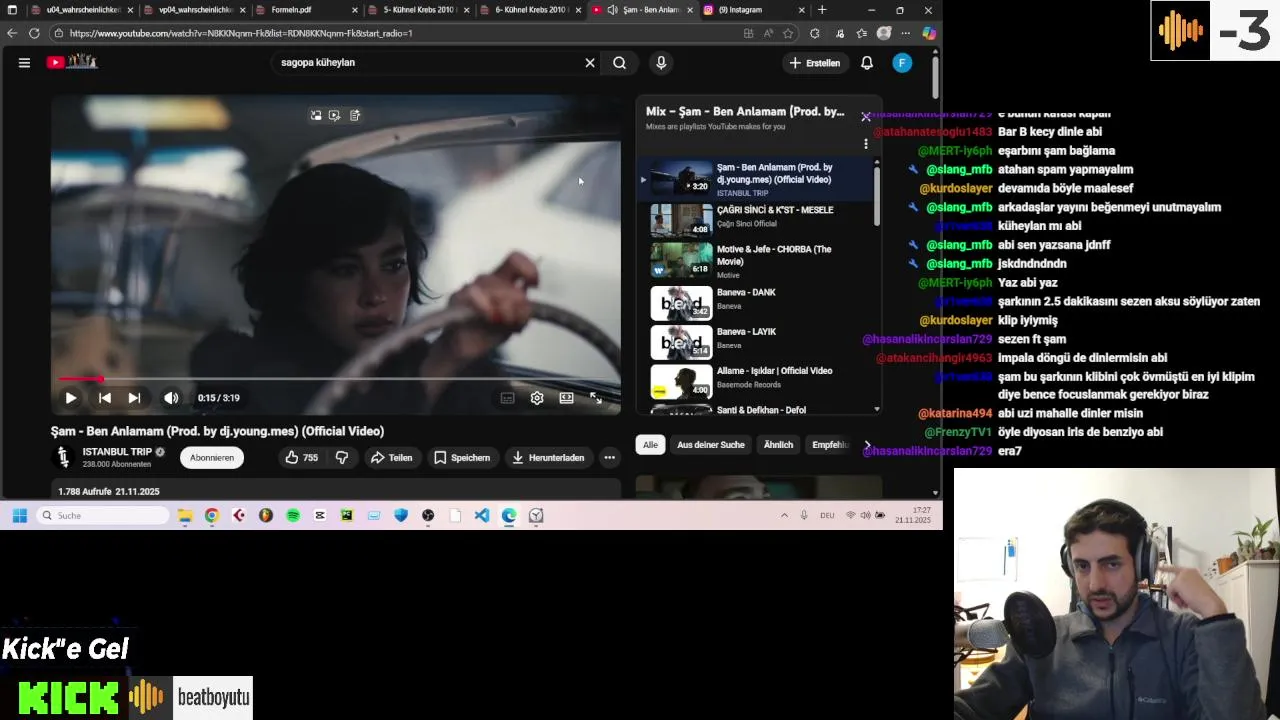Viewport: 1280px width, 720px height.
Task: Go back in browser history
Action: click(x=12, y=33)
